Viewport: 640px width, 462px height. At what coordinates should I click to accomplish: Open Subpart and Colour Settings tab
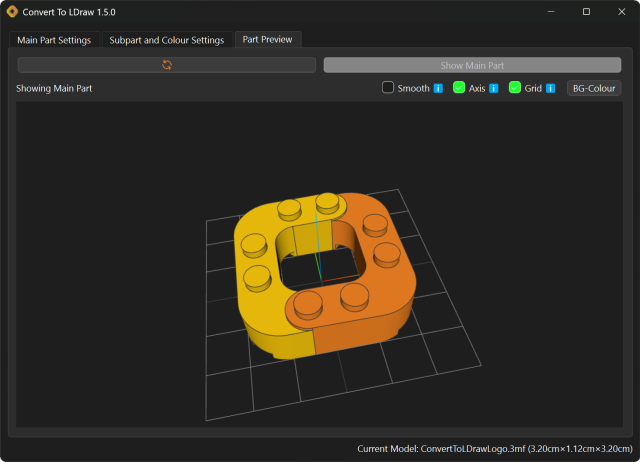[x=167, y=40]
